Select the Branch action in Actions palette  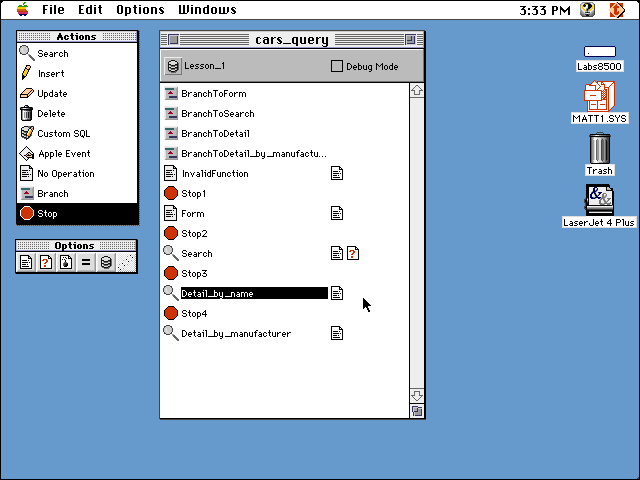[77, 193]
